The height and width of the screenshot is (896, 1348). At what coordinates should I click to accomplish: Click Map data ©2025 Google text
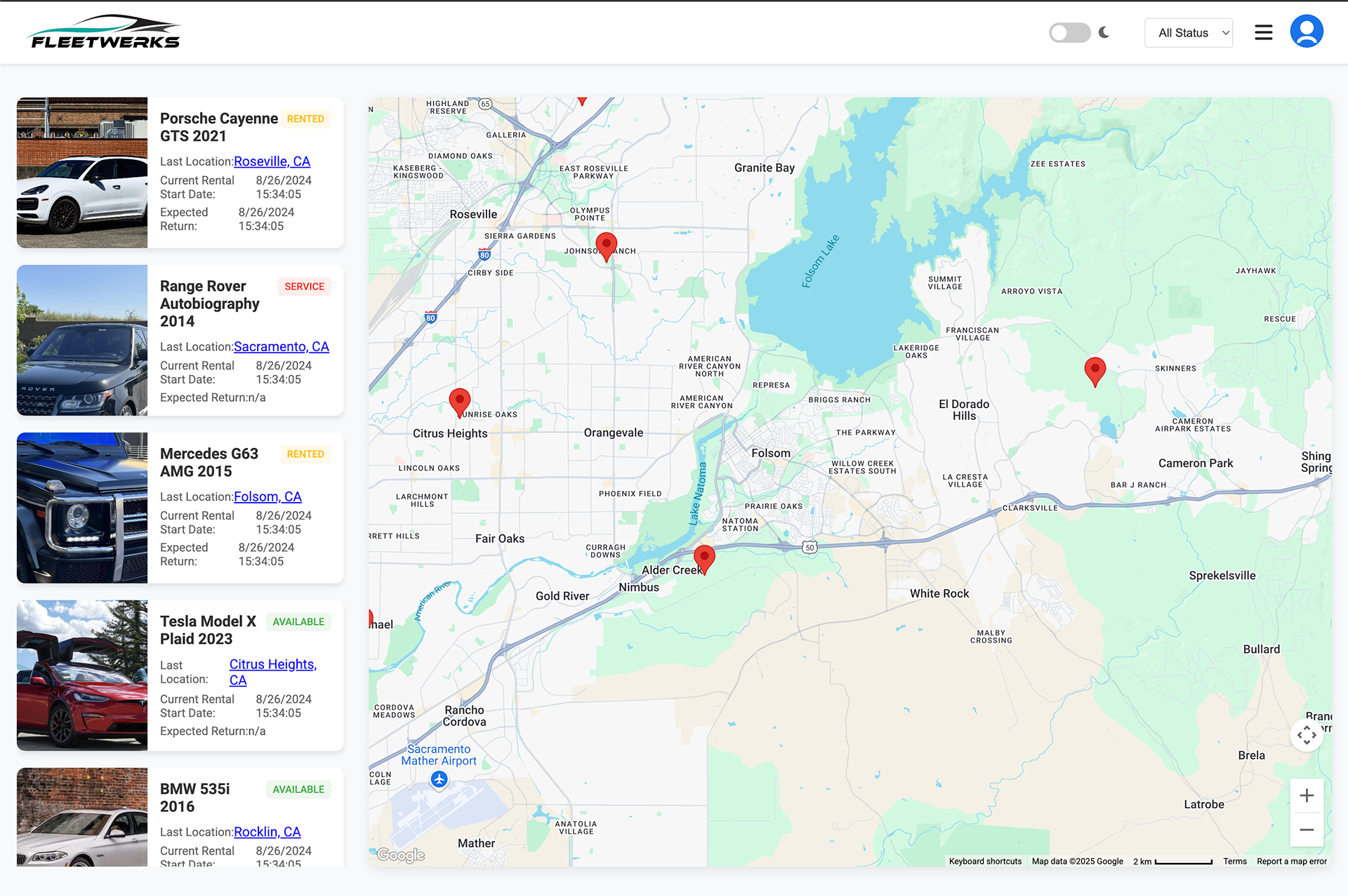(1077, 862)
